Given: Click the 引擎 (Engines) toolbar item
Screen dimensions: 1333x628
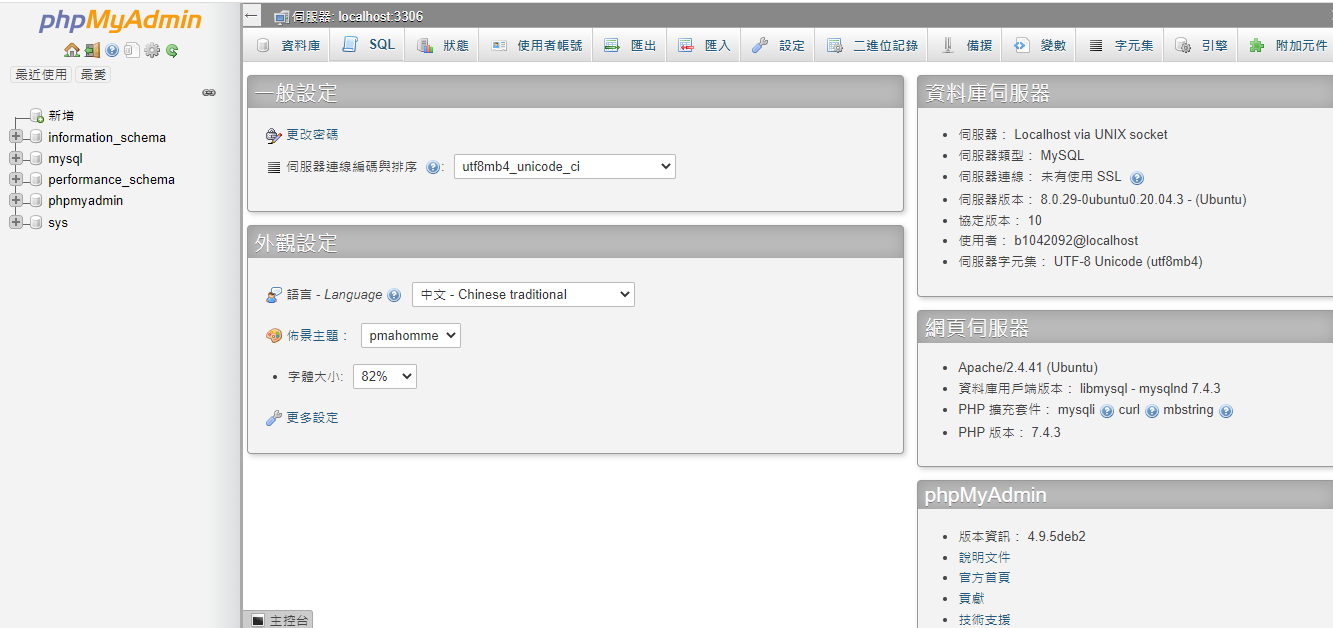Looking at the screenshot, I should pos(1201,44).
